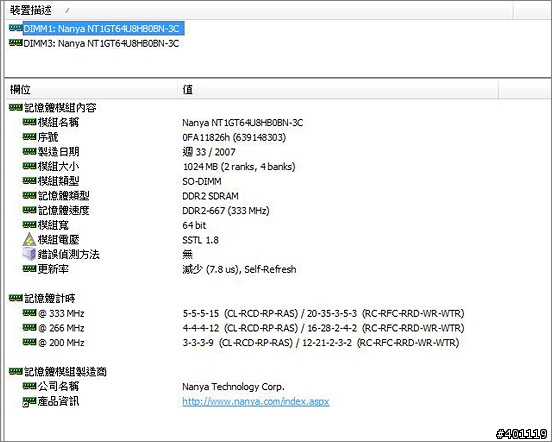
Task: Select the SSTL 1.8 value
Action: tap(200, 240)
